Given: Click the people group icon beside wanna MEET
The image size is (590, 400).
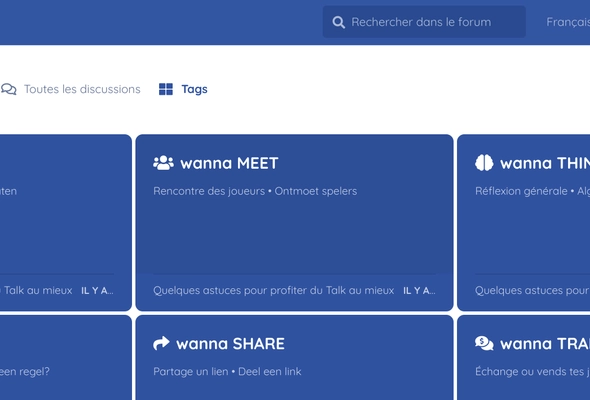Looking at the screenshot, I should click(x=163, y=163).
